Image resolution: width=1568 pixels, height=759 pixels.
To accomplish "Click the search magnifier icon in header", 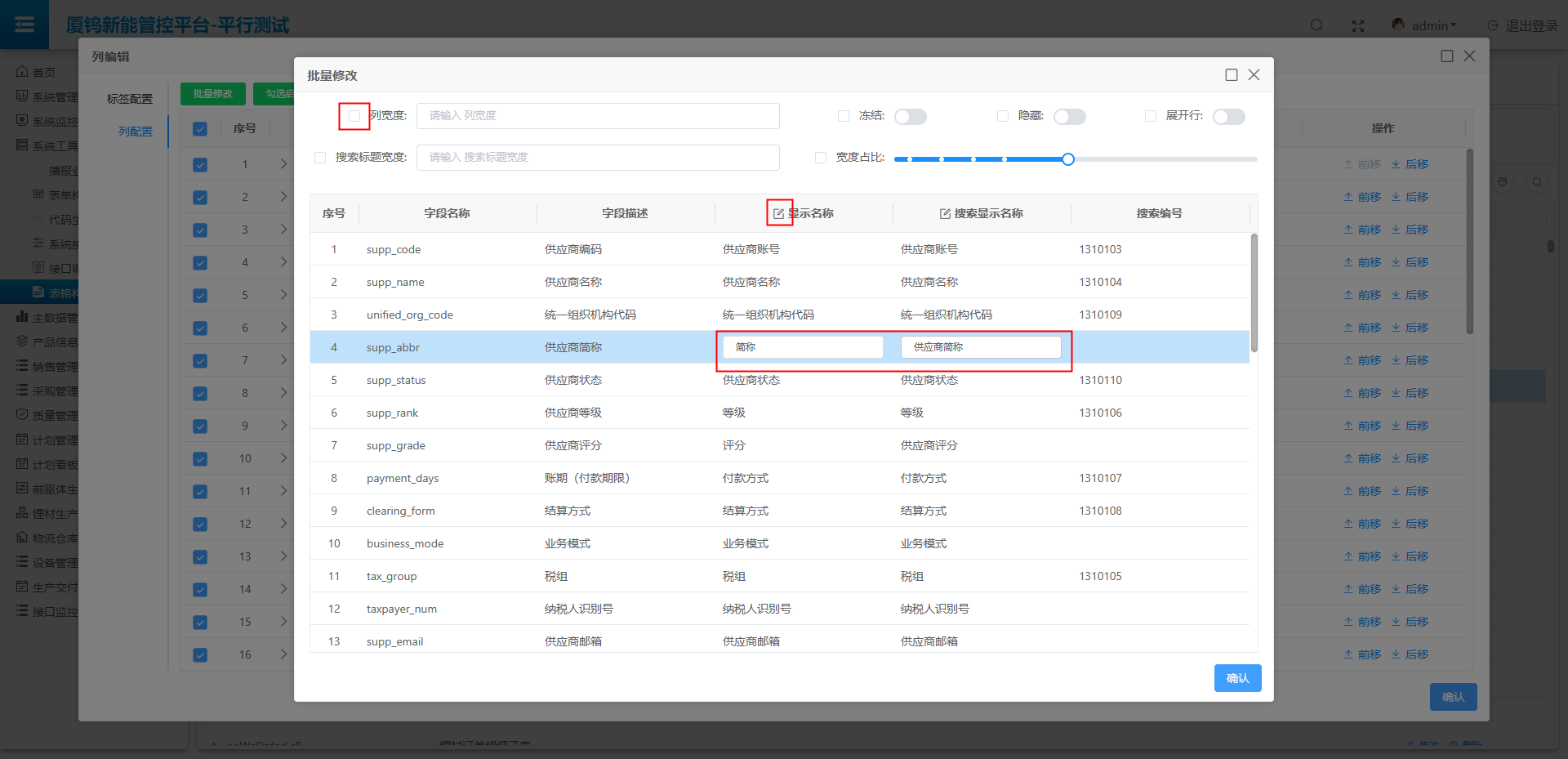I will pyautogui.click(x=1316, y=25).
